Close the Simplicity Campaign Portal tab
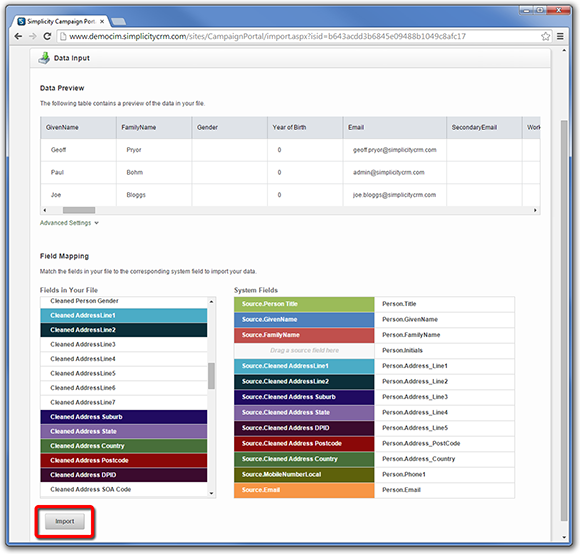 [102, 21]
